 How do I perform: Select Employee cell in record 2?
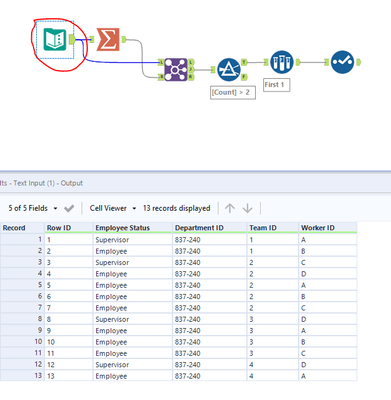[x=133, y=251]
